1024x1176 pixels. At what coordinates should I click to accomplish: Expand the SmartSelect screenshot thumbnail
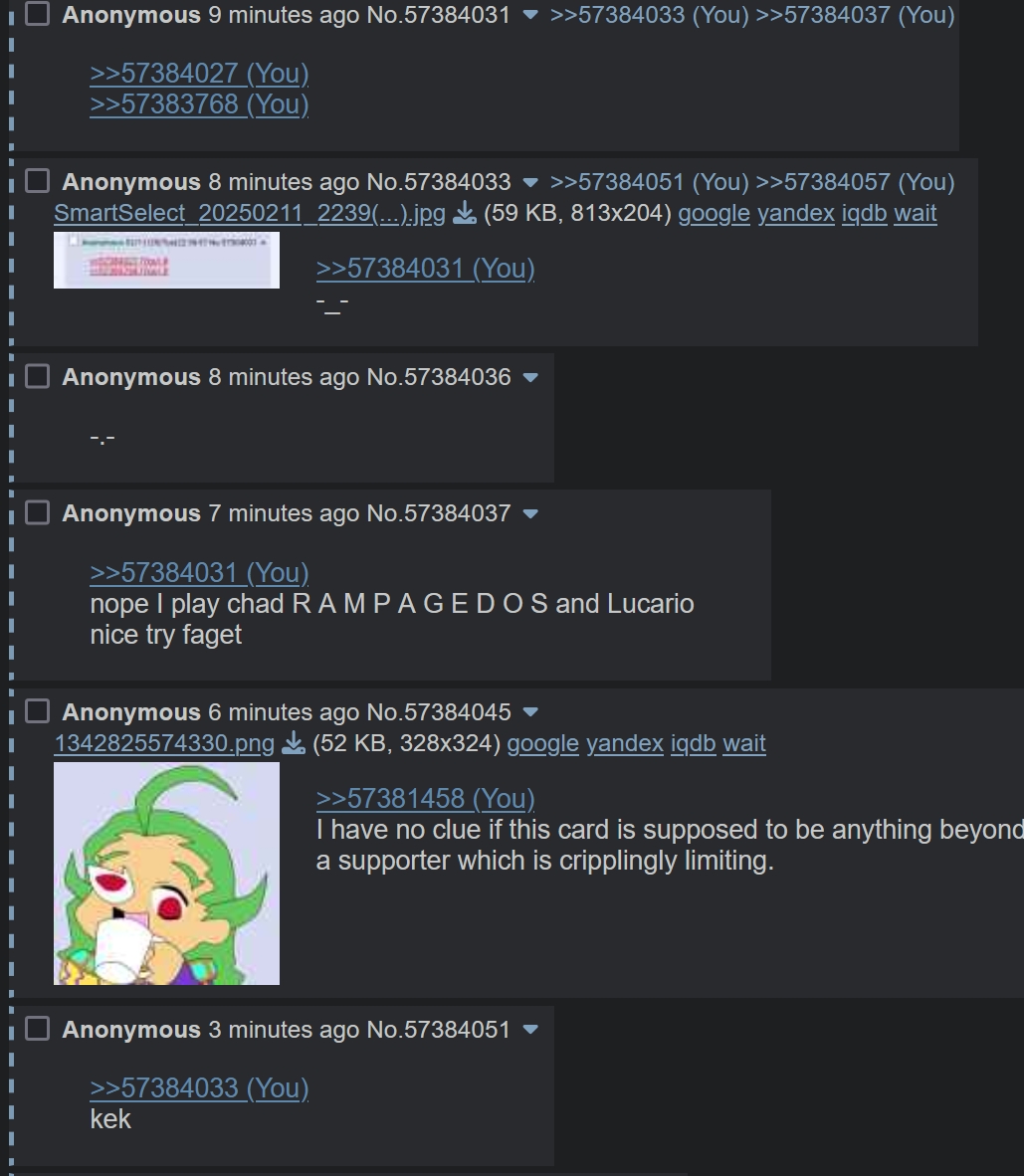click(x=166, y=261)
